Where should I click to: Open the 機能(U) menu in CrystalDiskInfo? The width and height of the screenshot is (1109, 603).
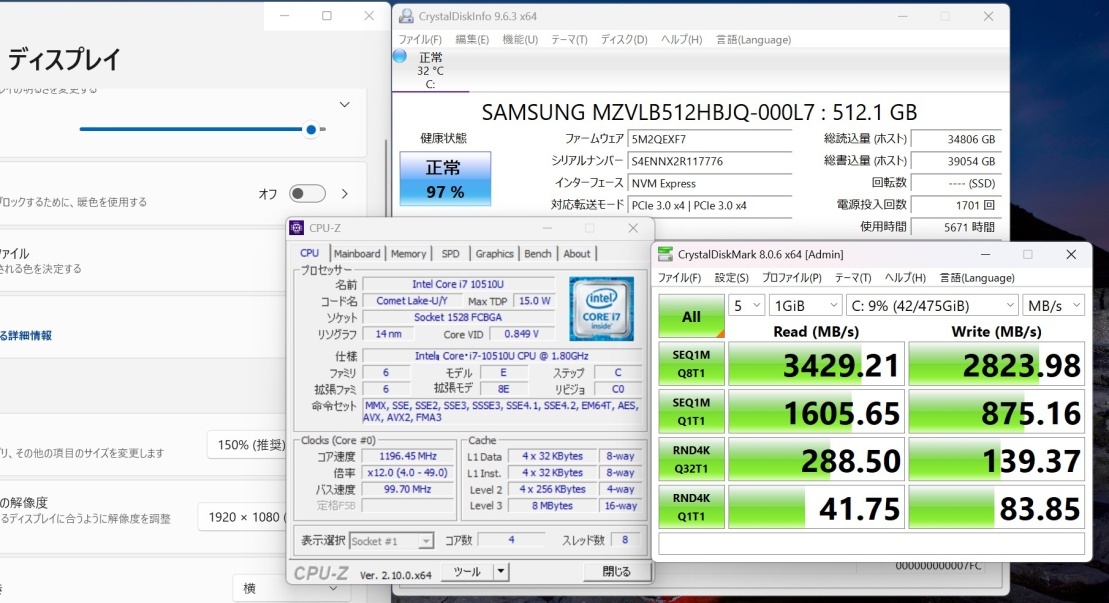pyautogui.click(x=519, y=40)
